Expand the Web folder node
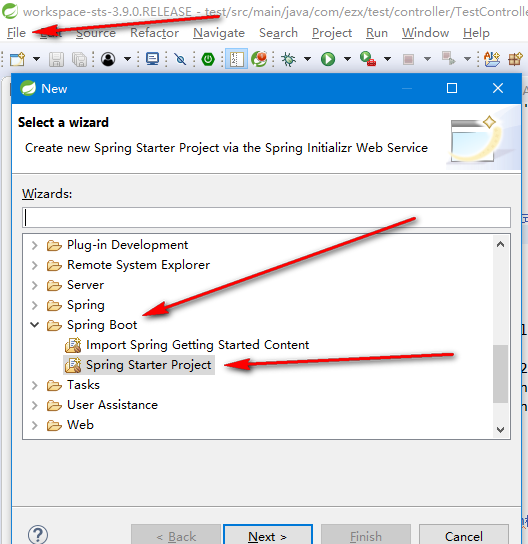The image size is (528, 544). click(x=34, y=425)
